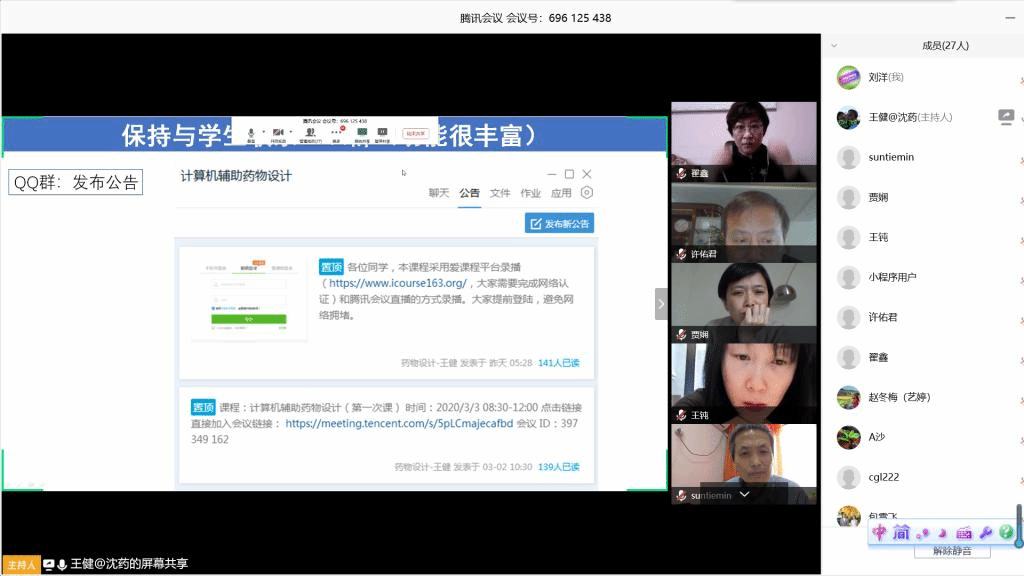
Task: Click the green help icon on IME toolbar
Action: [1005, 532]
